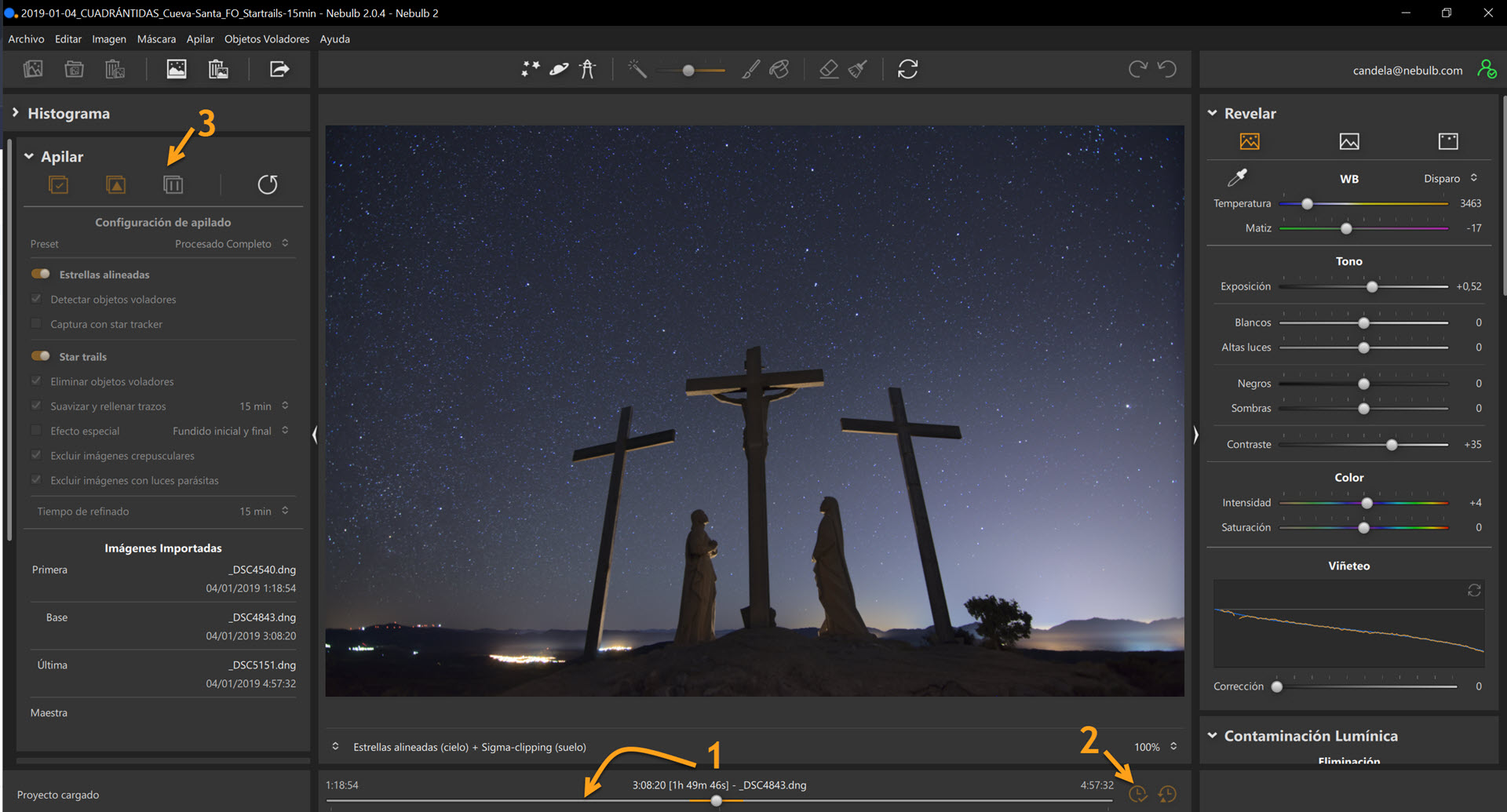Open the Preset Procesado Completo dropdown
Screen dimensions: 1507x812
pyautogui.click(x=232, y=244)
